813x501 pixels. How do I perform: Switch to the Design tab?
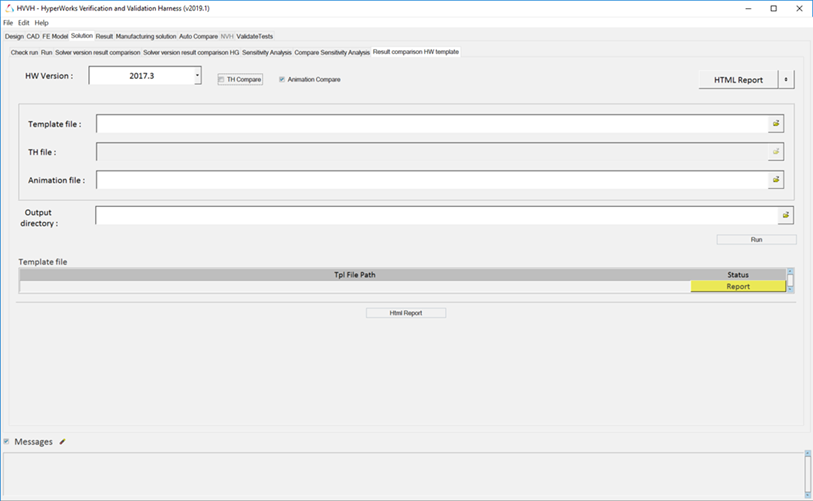pos(14,36)
